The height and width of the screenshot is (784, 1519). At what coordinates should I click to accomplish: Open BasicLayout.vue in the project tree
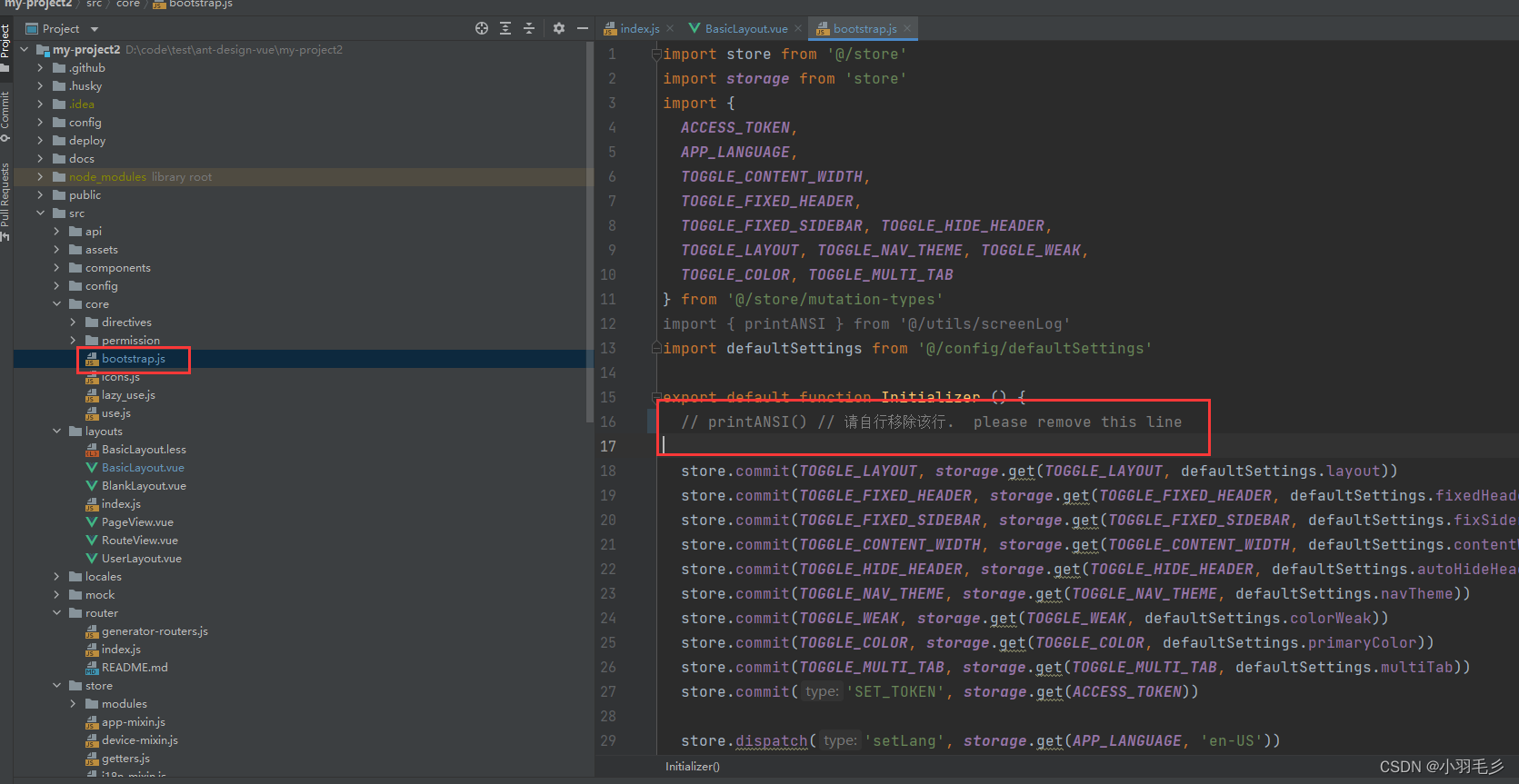pos(143,468)
